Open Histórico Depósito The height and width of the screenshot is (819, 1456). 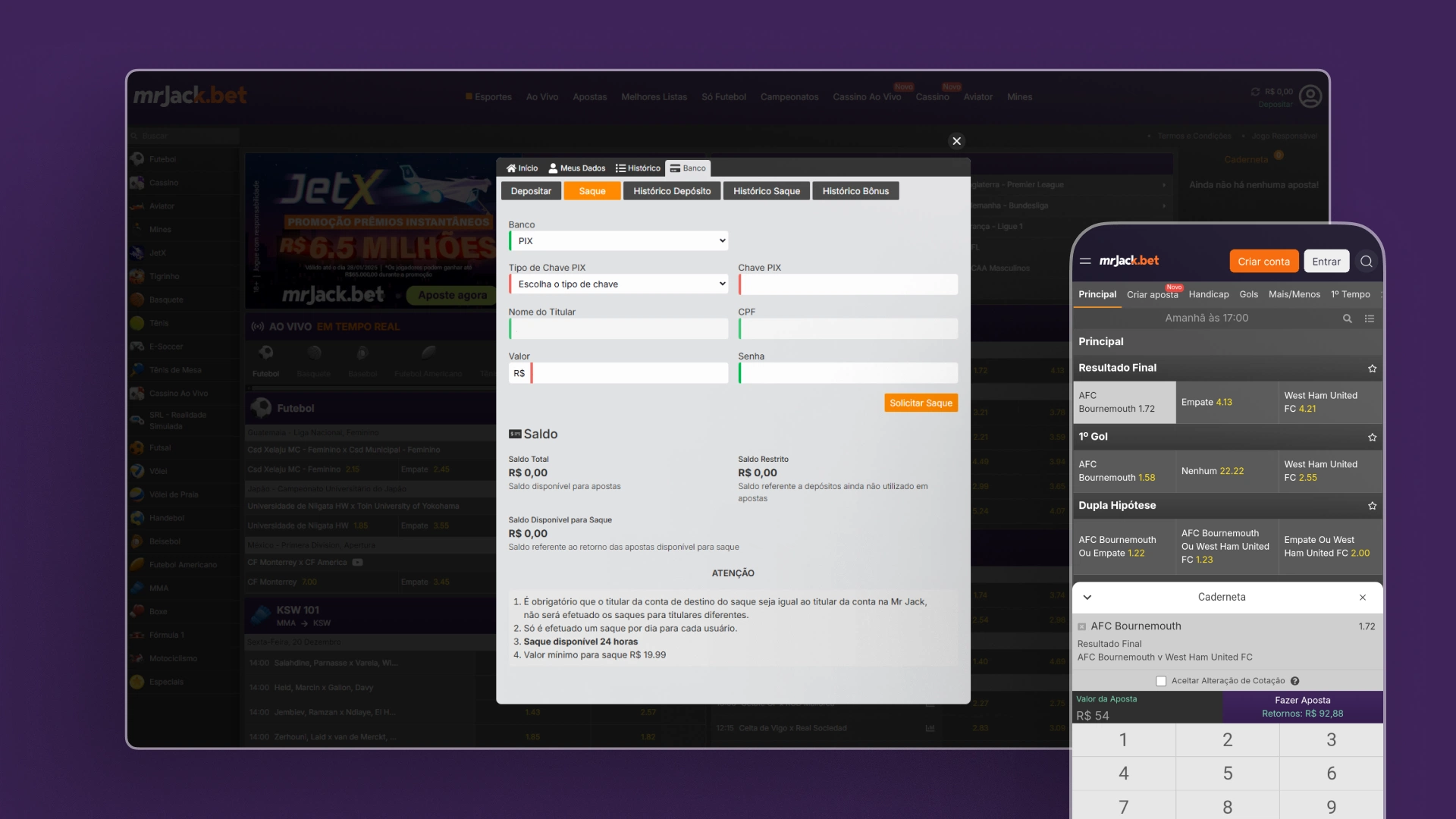pos(672,191)
